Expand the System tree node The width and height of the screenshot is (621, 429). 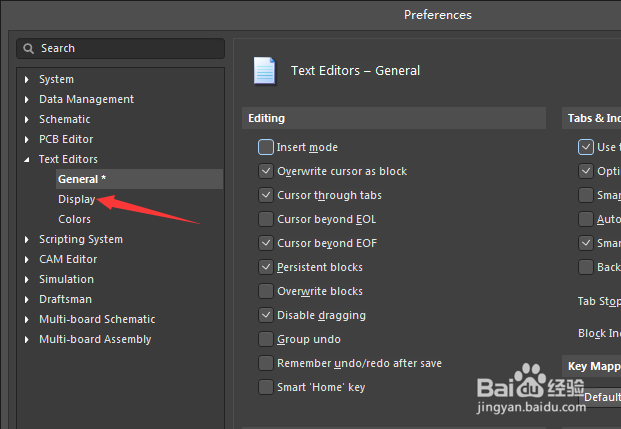pyautogui.click(x=27, y=79)
